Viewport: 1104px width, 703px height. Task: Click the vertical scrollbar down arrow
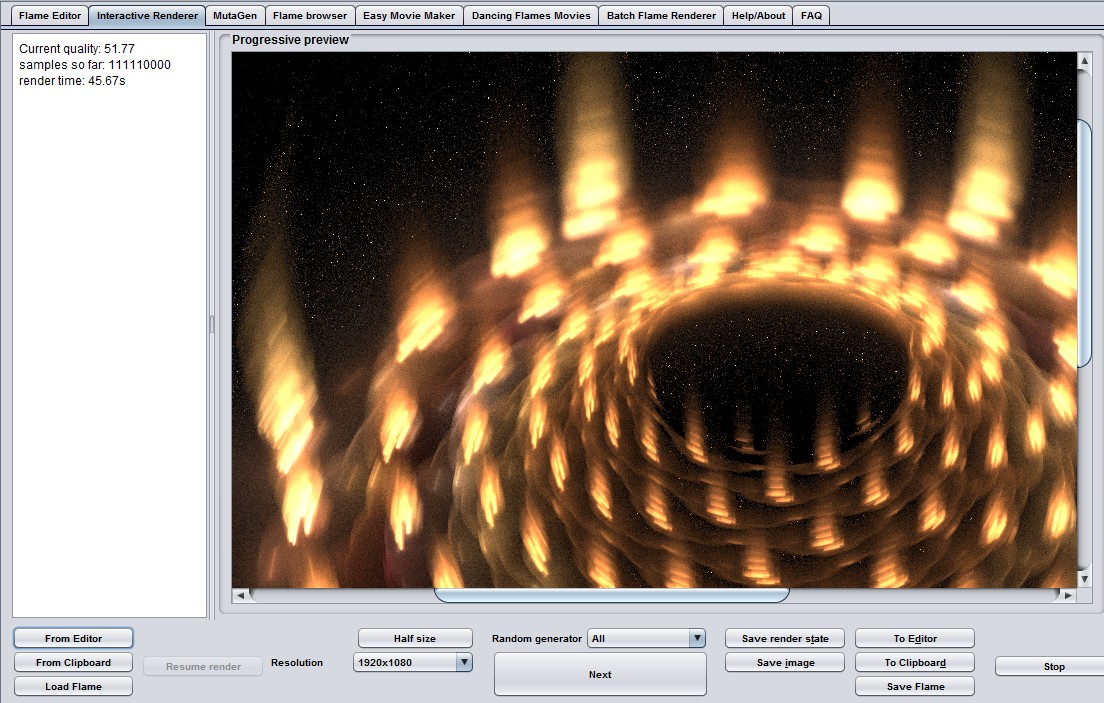point(1084,578)
